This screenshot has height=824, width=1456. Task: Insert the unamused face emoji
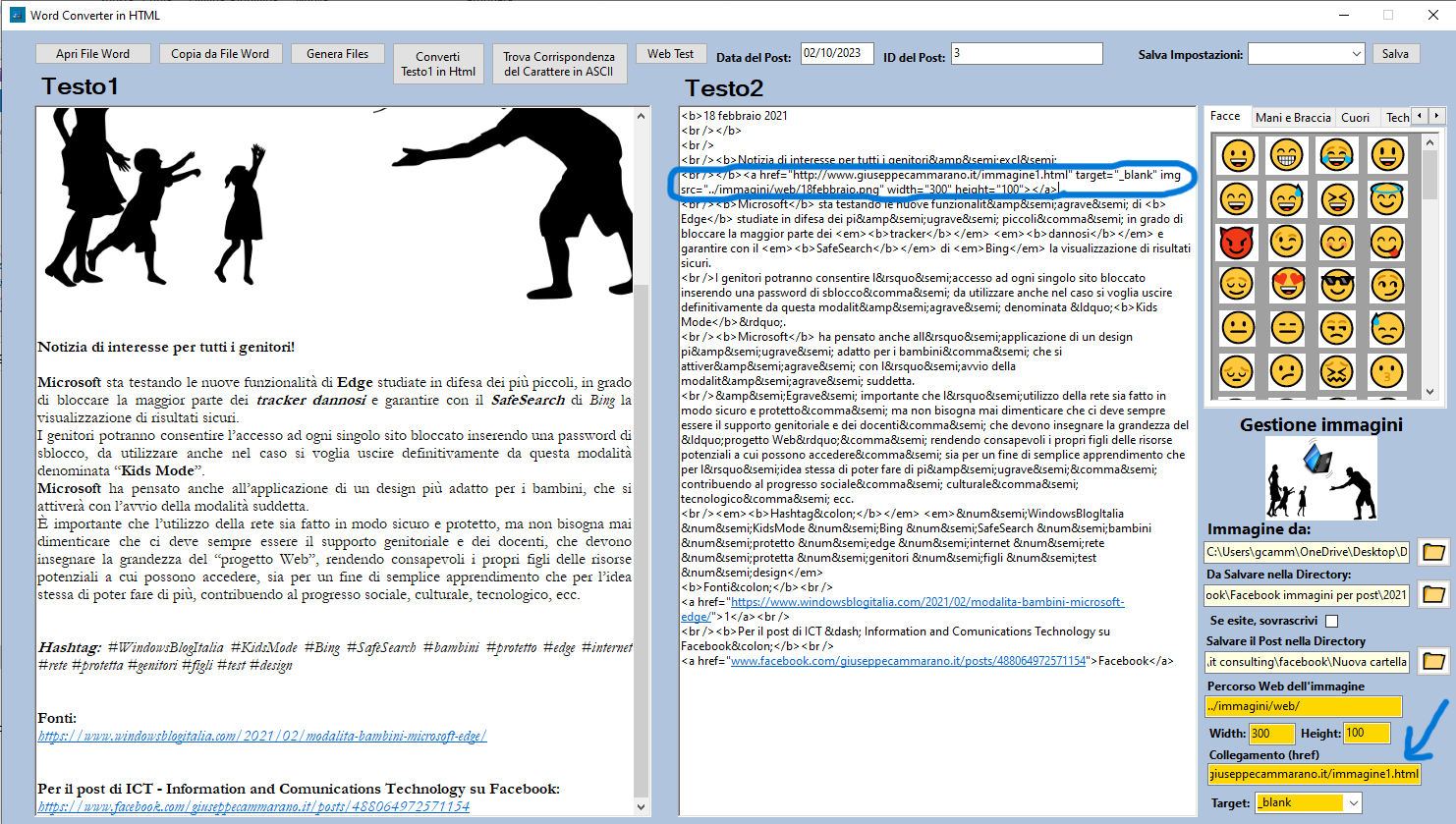pyautogui.click(x=1337, y=328)
